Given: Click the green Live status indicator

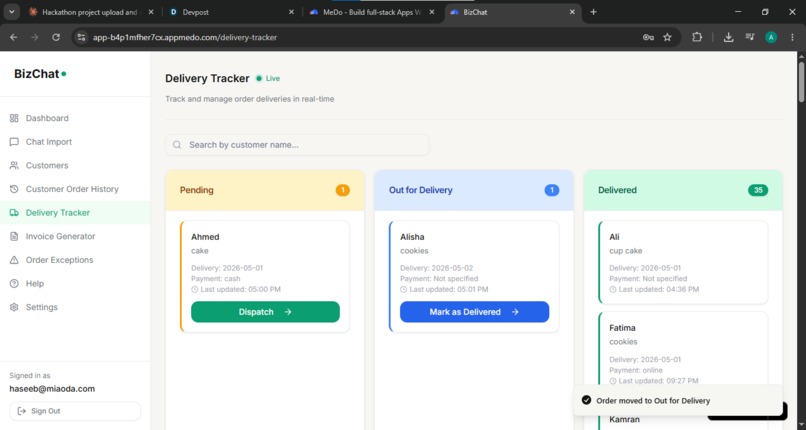Looking at the screenshot, I should (268, 79).
